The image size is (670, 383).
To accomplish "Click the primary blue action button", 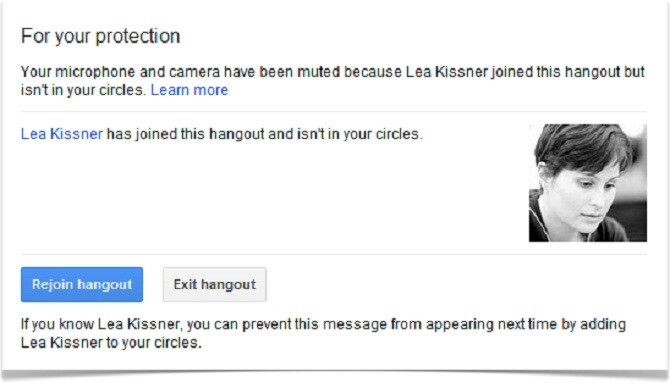I will point(82,285).
